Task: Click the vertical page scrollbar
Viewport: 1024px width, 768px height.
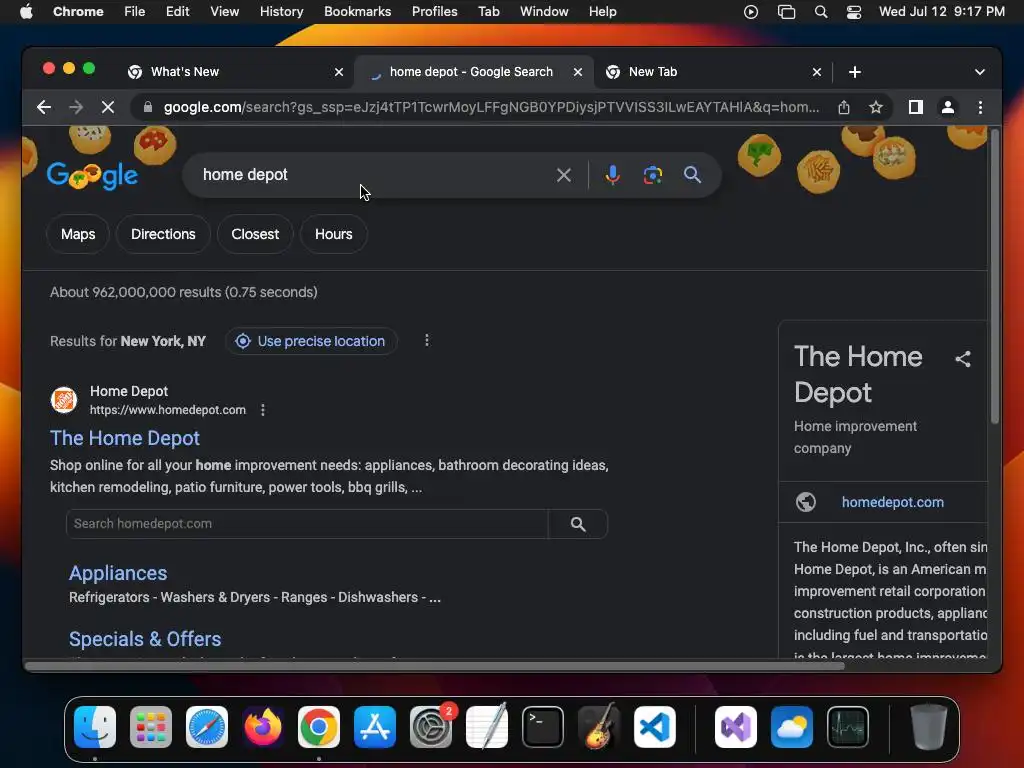Action: [x=995, y=278]
